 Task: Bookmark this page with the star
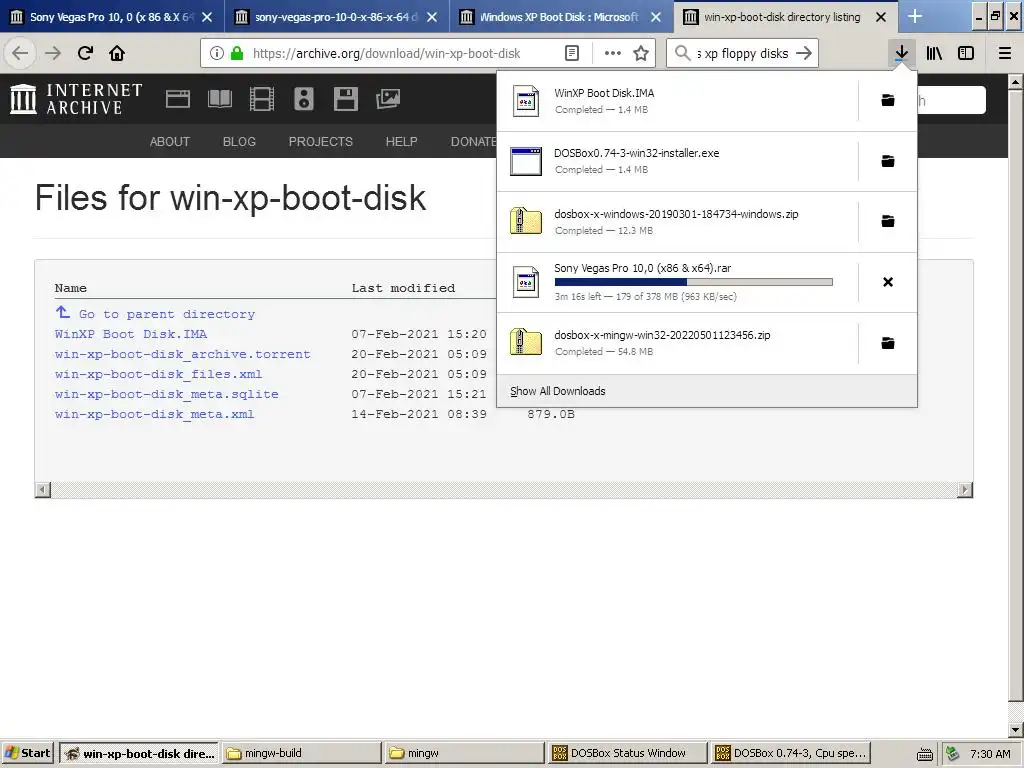click(641, 53)
